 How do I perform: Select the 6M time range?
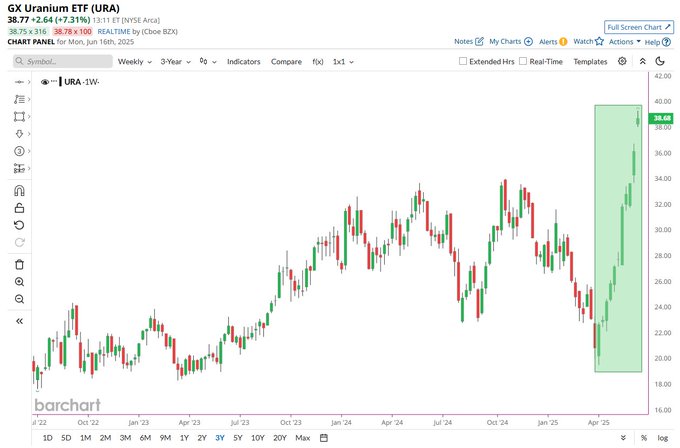tap(145, 438)
